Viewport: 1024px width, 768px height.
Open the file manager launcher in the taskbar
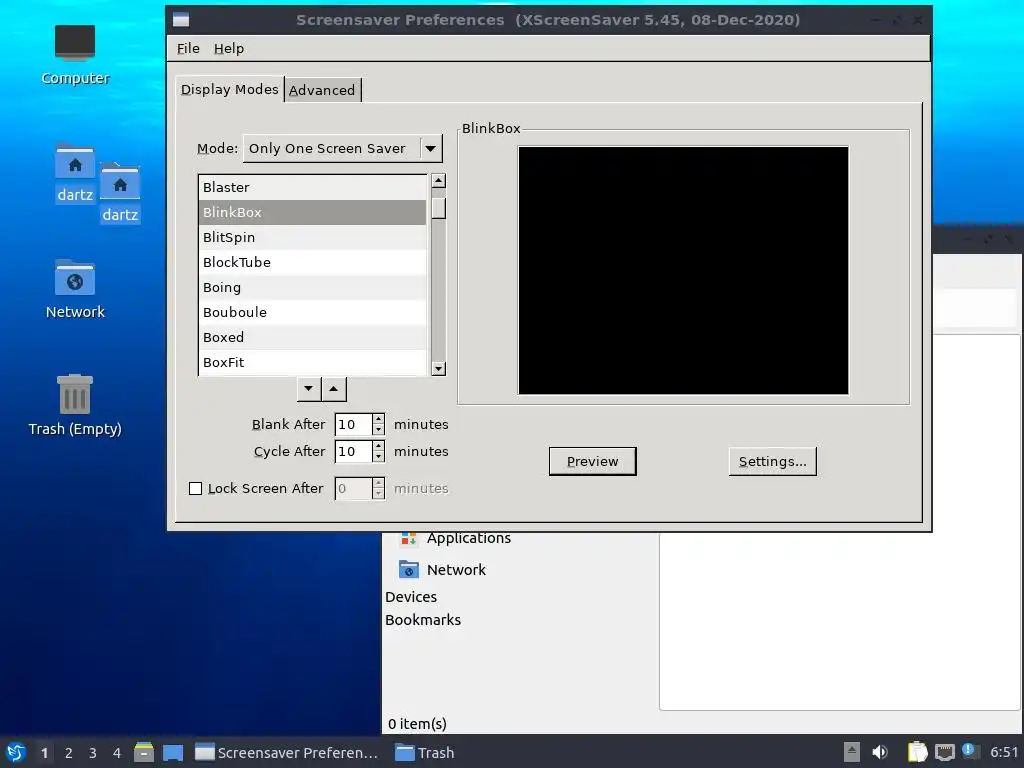144,752
